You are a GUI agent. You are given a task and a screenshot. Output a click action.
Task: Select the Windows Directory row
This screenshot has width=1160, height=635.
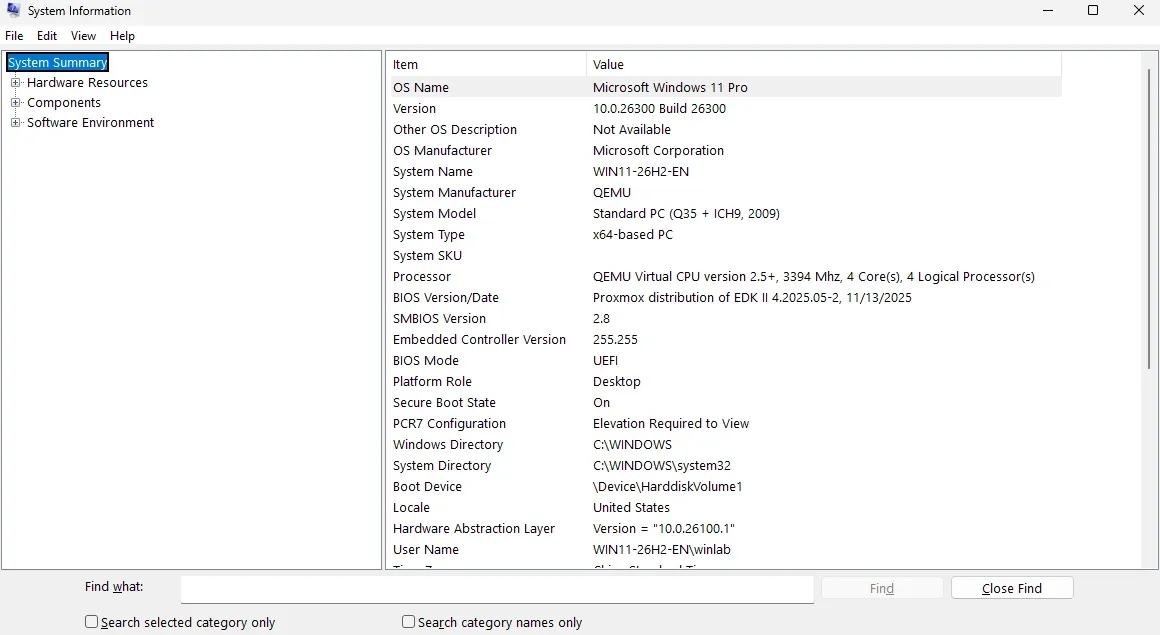726,445
